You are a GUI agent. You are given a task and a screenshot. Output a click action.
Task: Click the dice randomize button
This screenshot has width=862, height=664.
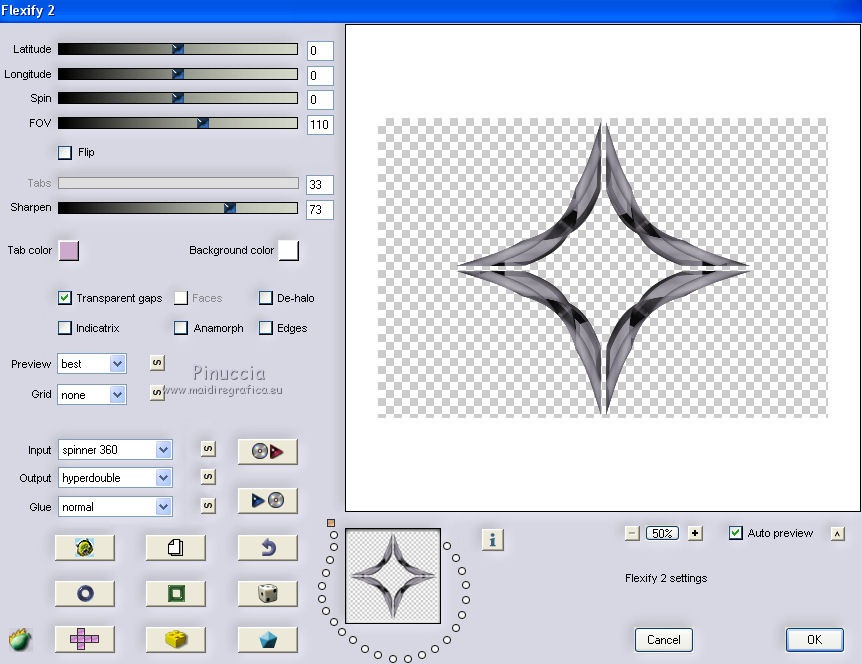tap(268, 594)
